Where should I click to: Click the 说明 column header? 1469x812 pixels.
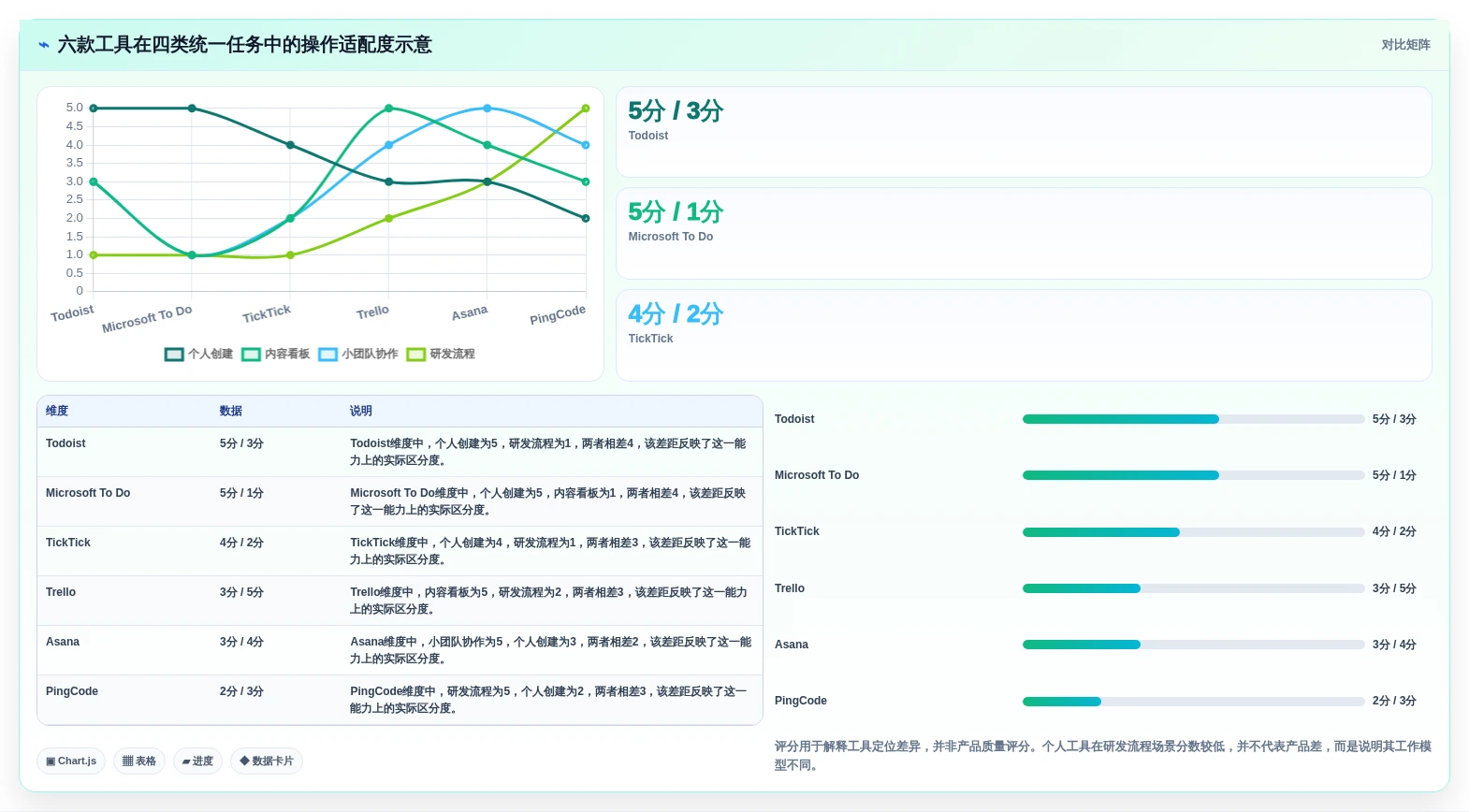(x=361, y=411)
